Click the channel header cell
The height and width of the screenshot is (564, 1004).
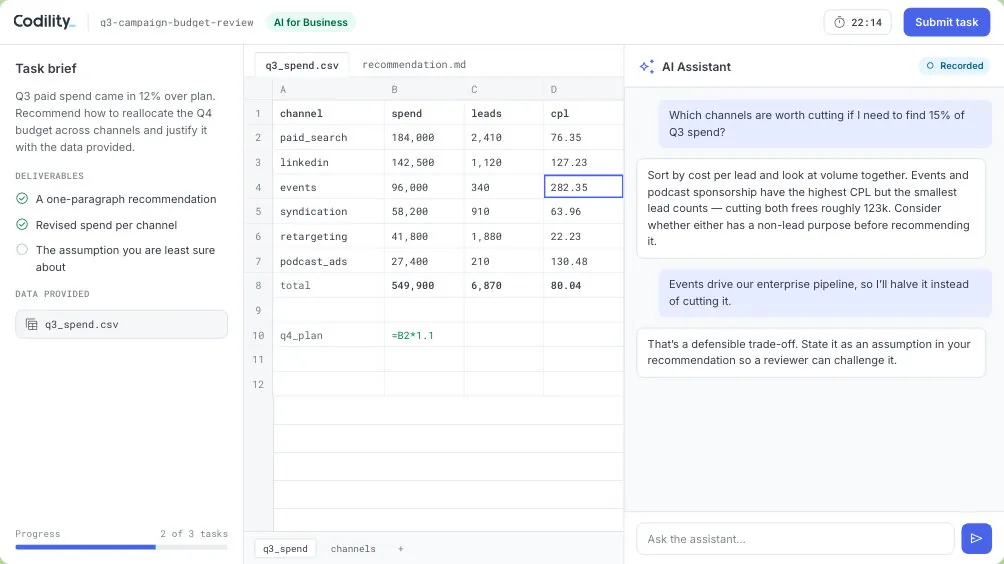[329, 113]
